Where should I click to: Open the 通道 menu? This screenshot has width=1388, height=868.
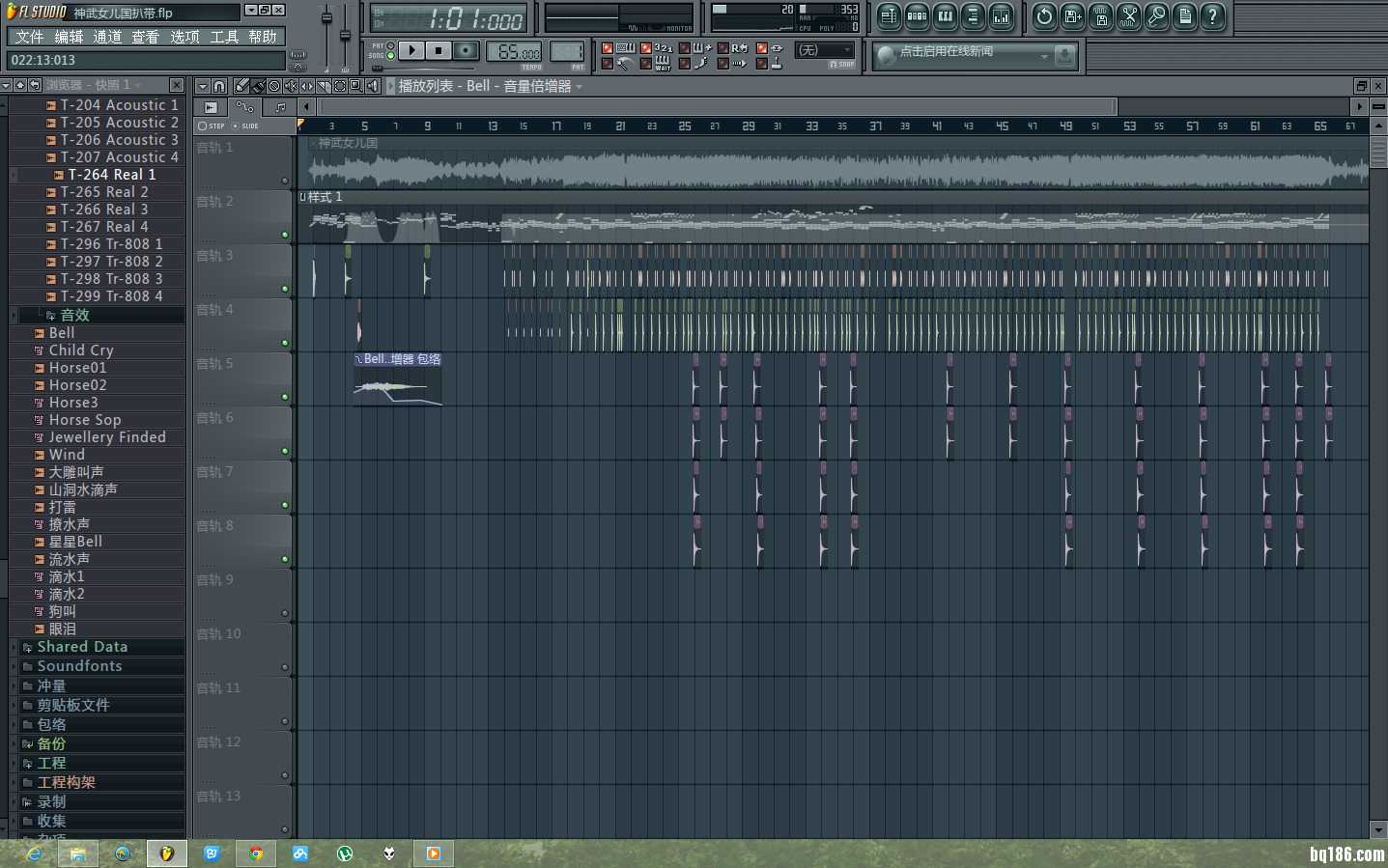coord(107,37)
